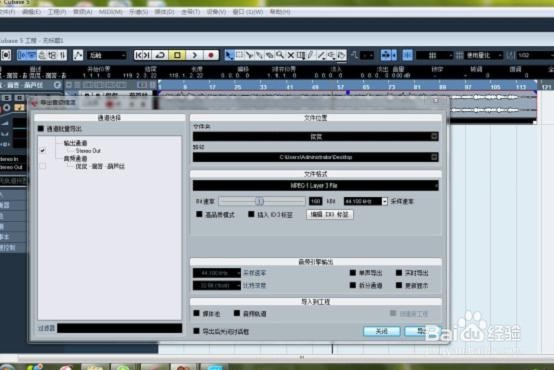Toggle Constrain Delay Compensation in toolbar
Screen dimensions: 554x370
coord(6,55)
